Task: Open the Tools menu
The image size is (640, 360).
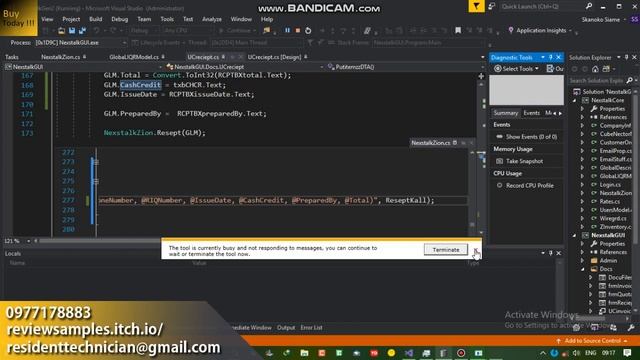Action: pyautogui.click(x=167, y=19)
